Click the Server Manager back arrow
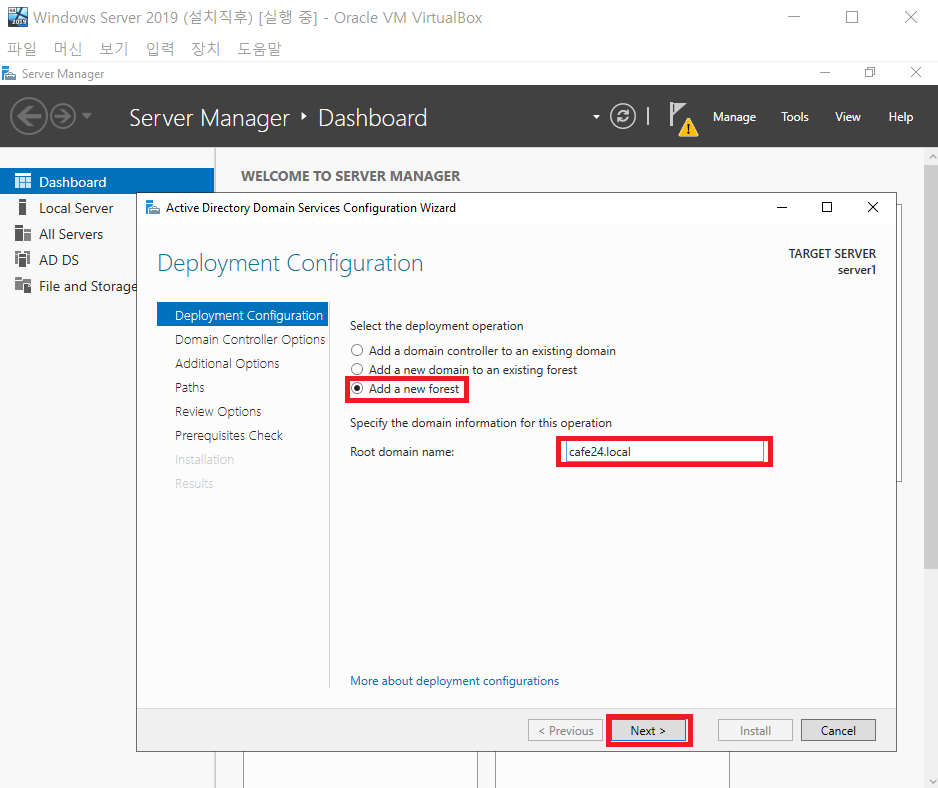The image size is (938, 788). pyautogui.click(x=28, y=116)
